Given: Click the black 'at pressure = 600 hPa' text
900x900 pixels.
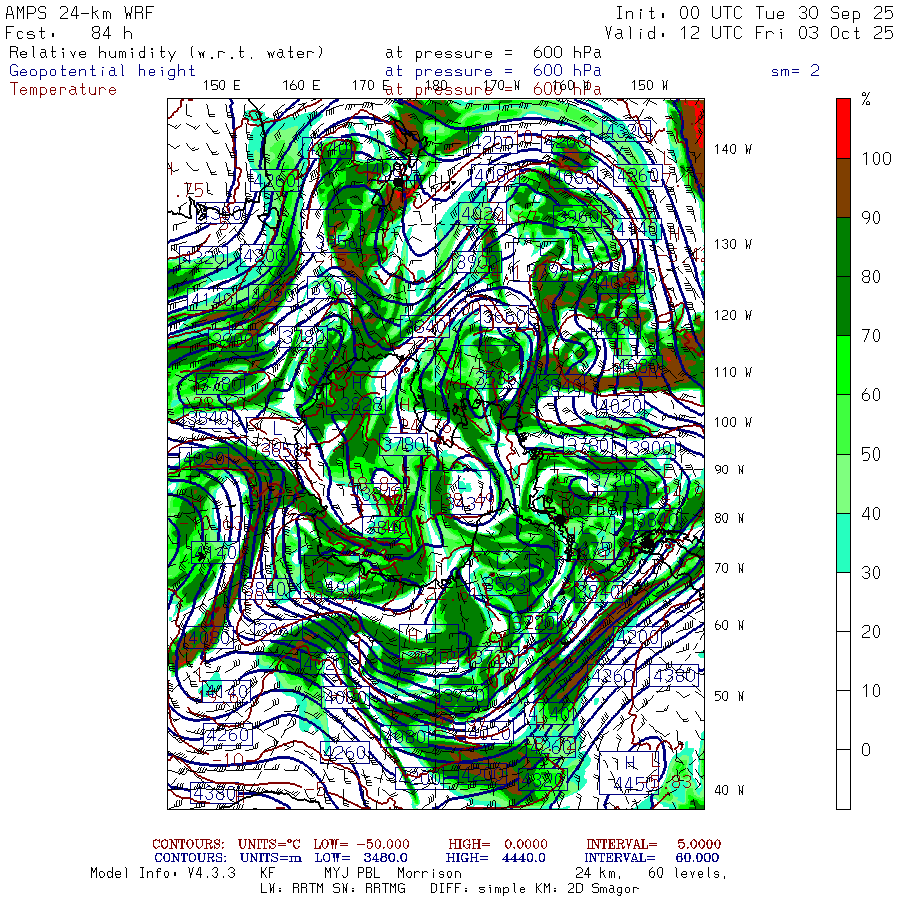Looking at the screenshot, I should click(493, 53).
